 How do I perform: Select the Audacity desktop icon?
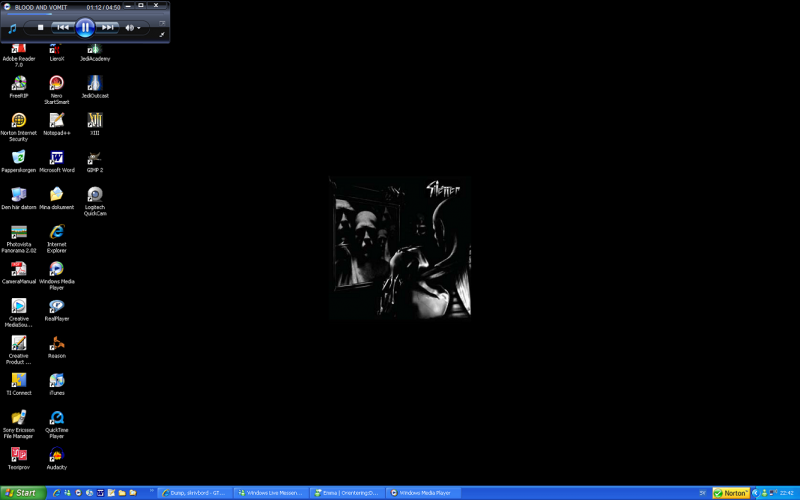(57, 458)
